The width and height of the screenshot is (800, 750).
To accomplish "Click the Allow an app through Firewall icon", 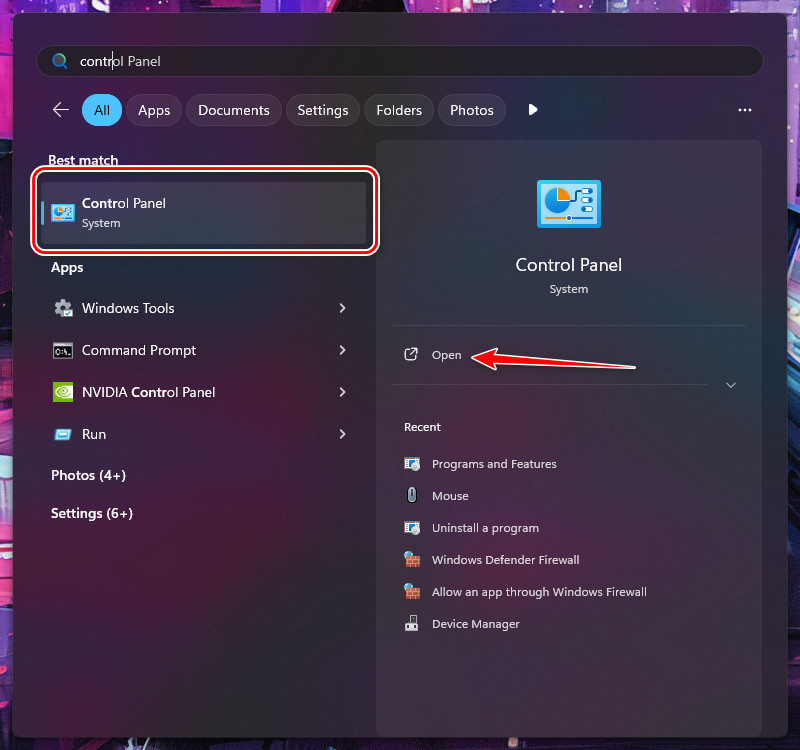I will click(x=412, y=592).
